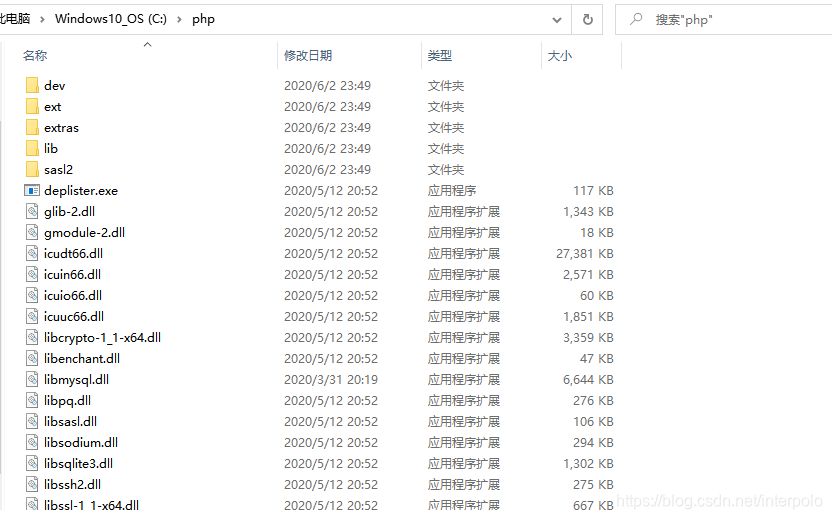Select the glib-2.dll file name
Image resolution: width=832 pixels, height=519 pixels.
click(70, 212)
